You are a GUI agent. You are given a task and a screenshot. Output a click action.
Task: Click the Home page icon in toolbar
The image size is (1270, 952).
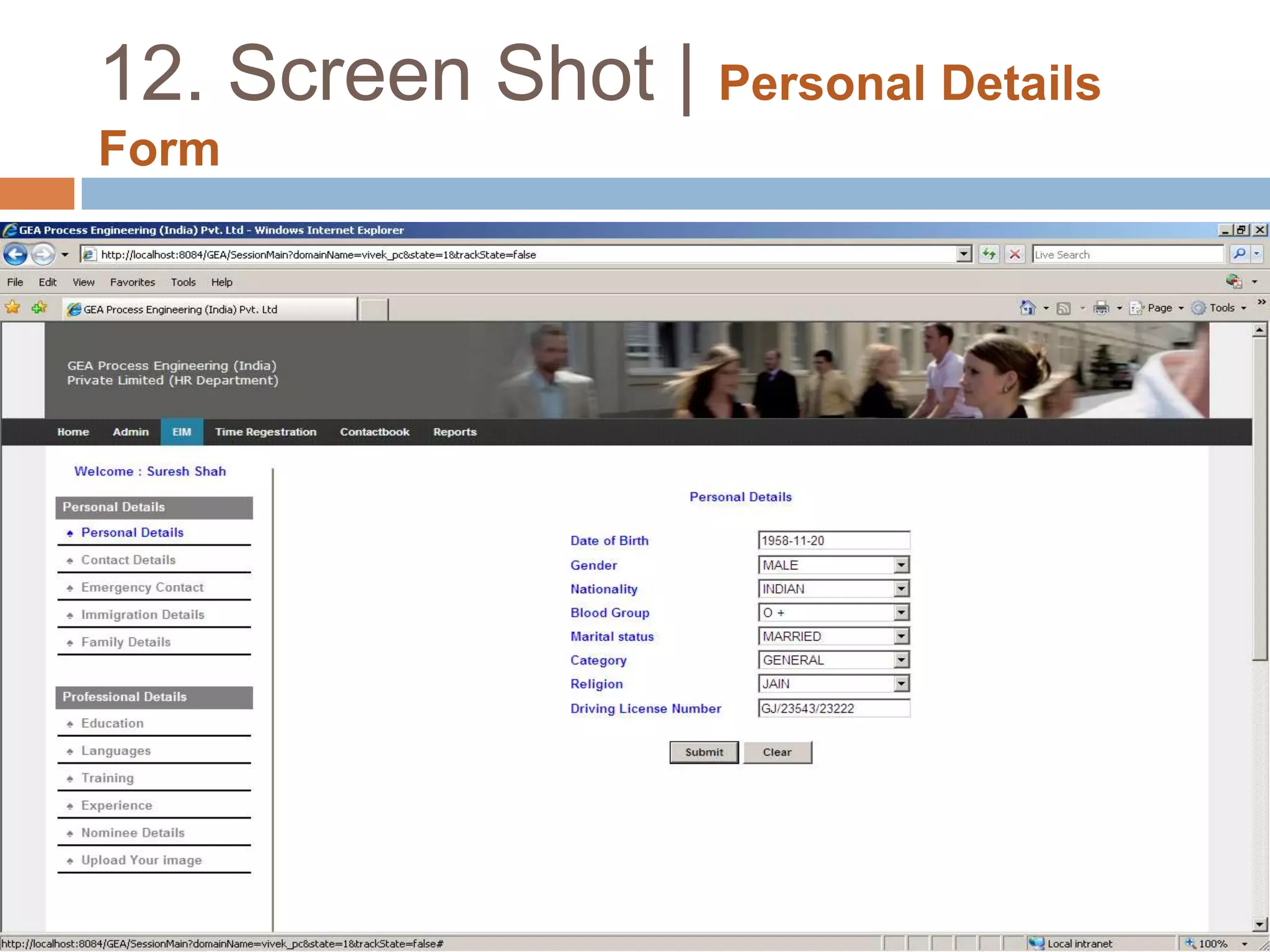1028,308
